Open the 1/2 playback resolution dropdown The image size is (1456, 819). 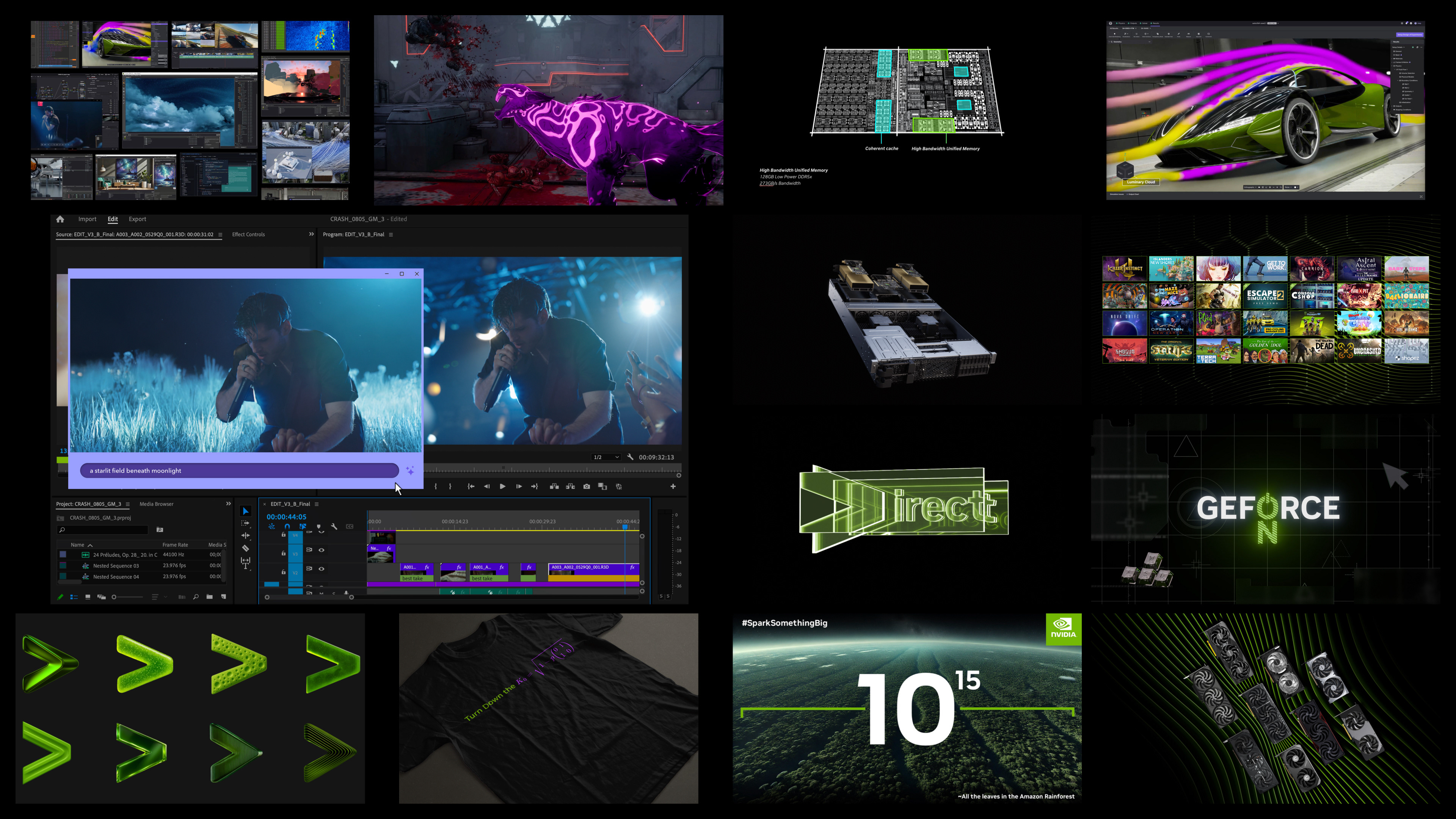pos(606,457)
